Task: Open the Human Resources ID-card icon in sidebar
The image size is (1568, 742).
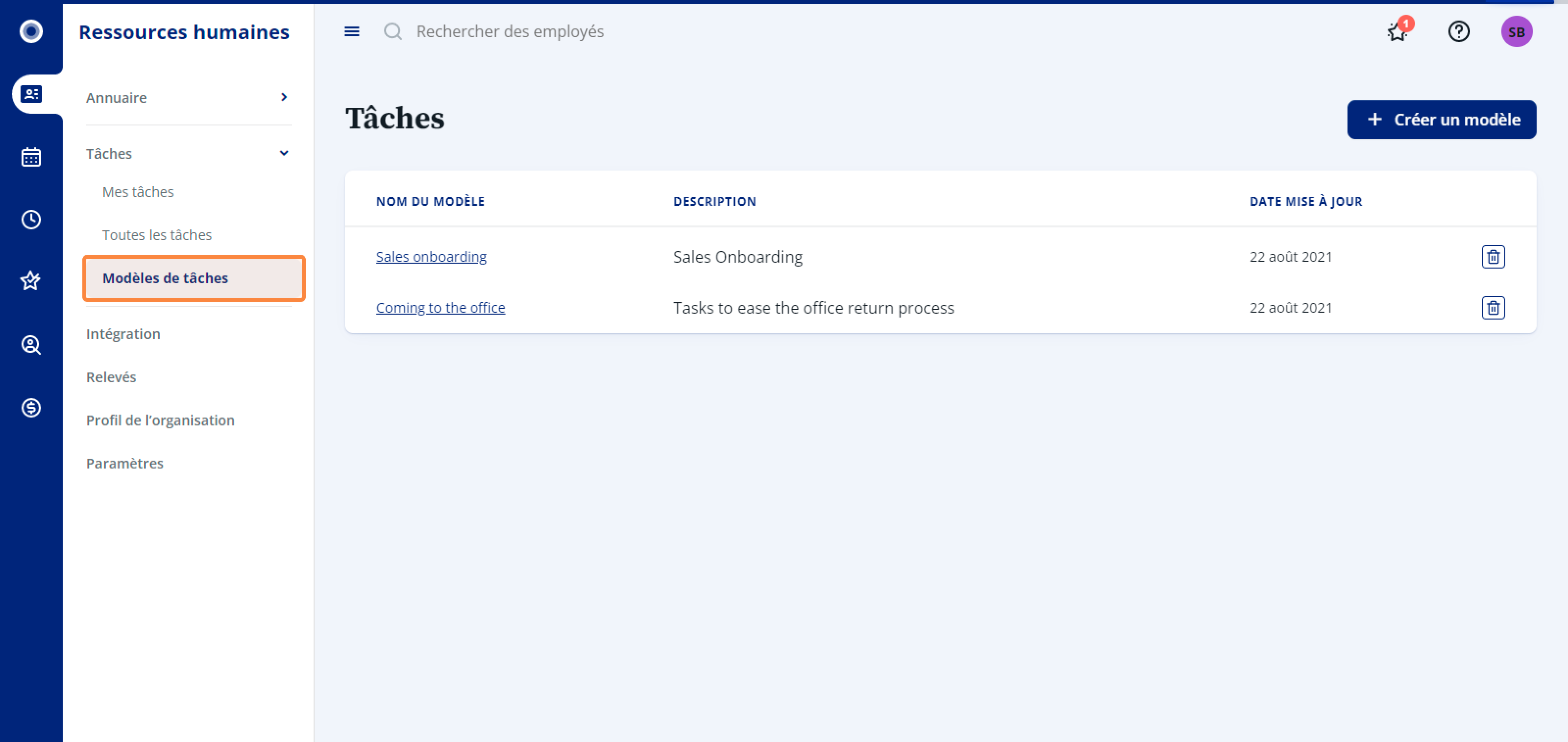Action: (x=31, y=95)
